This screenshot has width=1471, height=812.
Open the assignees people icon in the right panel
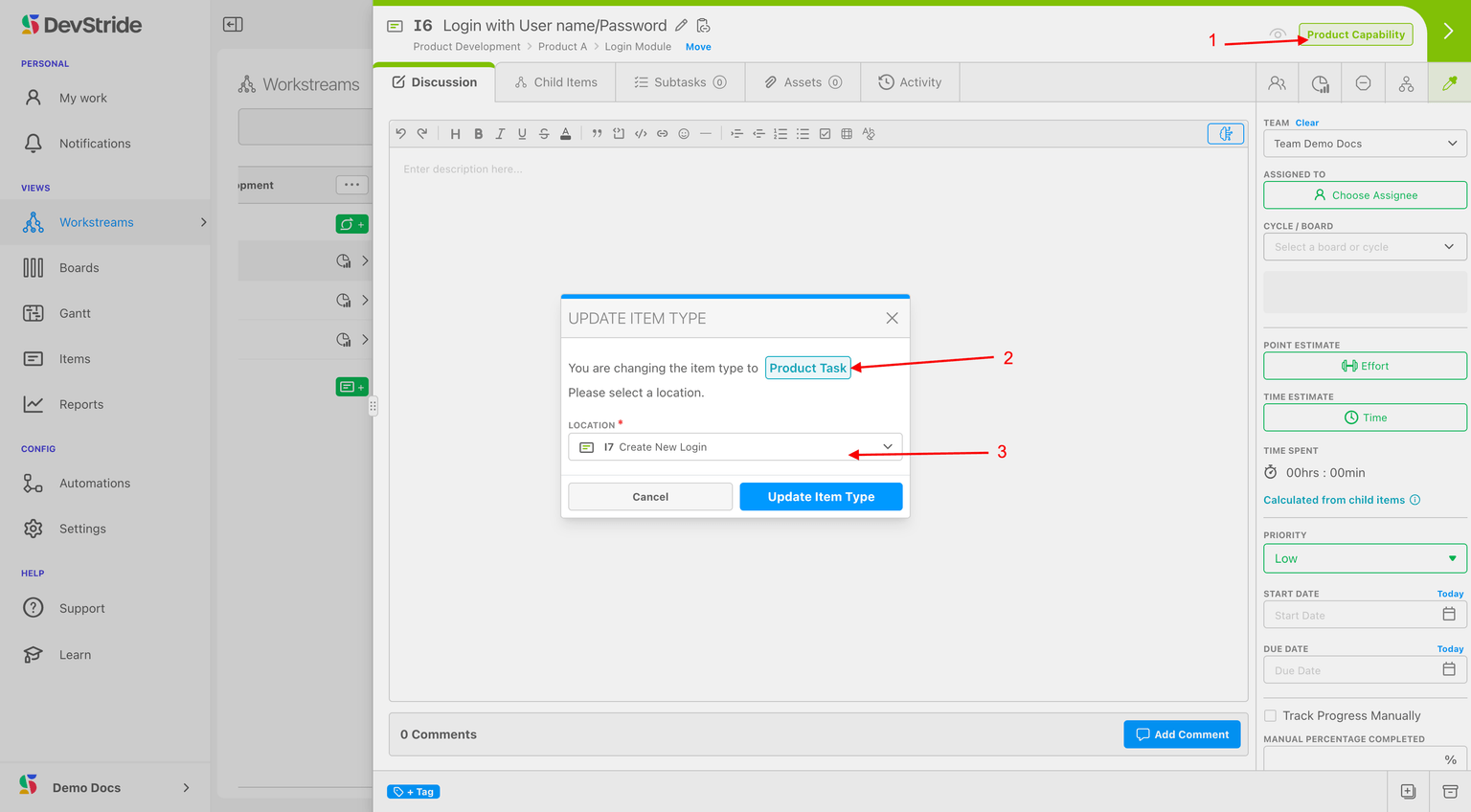(1277, 83)
